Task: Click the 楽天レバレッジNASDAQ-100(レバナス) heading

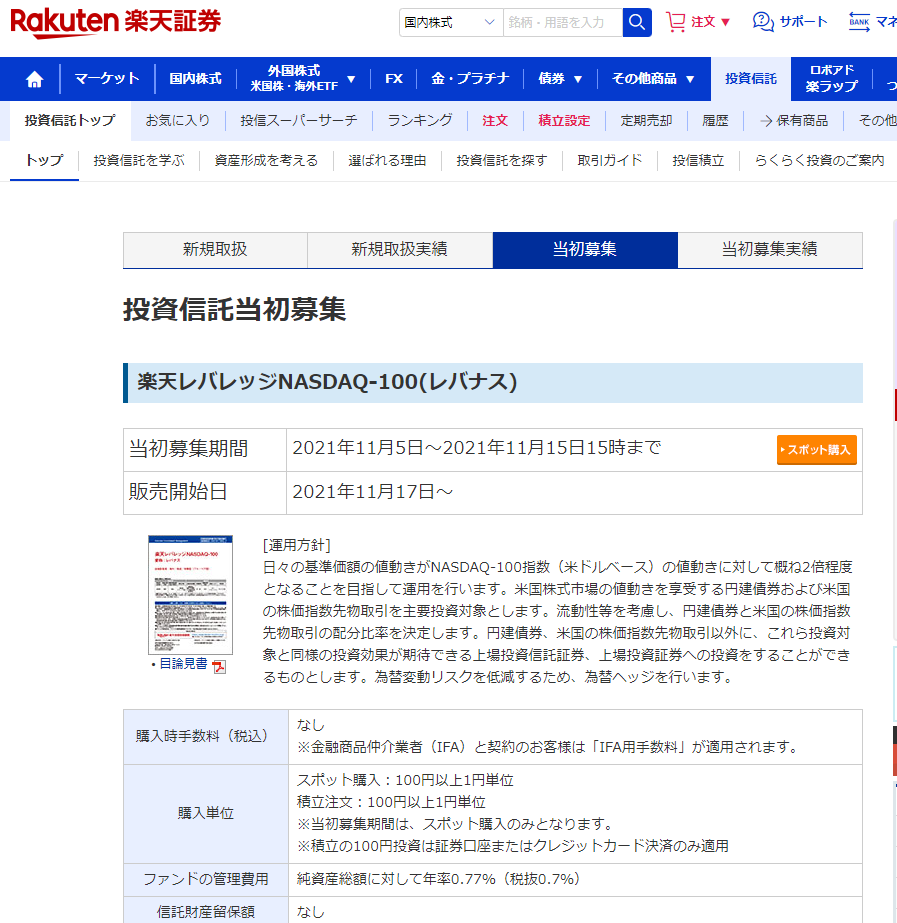Action: 327,382
